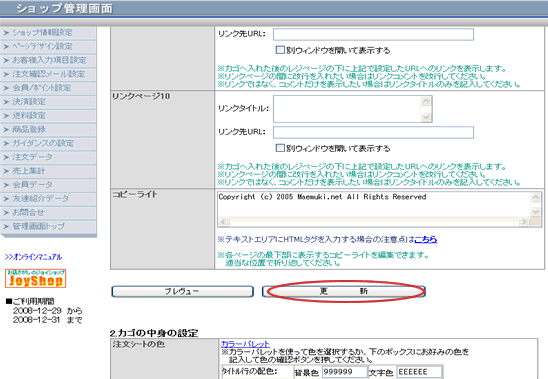Open the カラーパレット link
Screen dimensions: 548x379
click(x=245, y=344)
